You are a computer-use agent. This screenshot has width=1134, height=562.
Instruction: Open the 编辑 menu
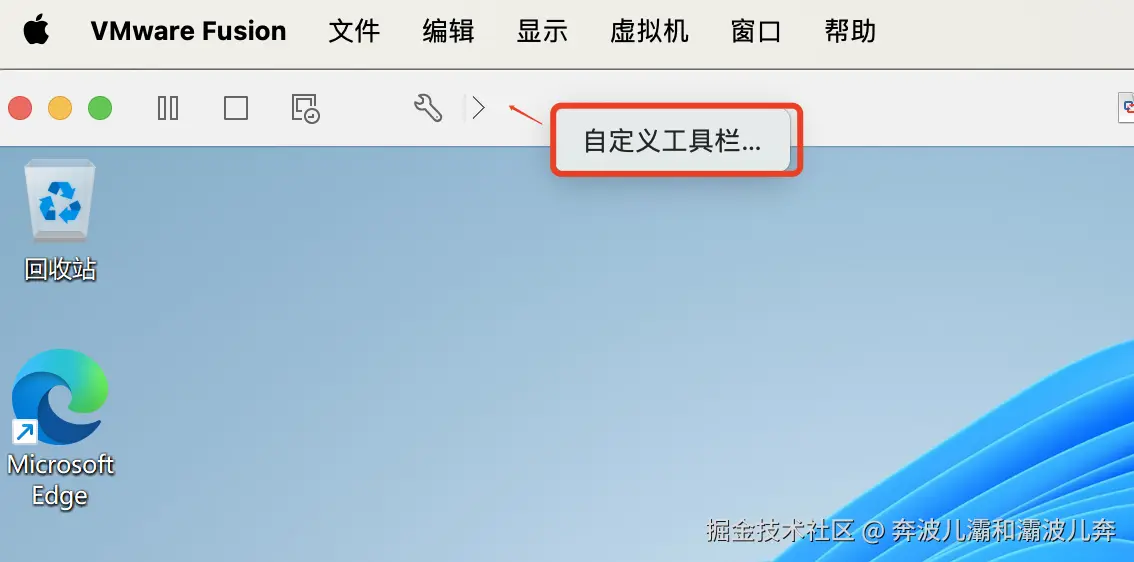448,31
